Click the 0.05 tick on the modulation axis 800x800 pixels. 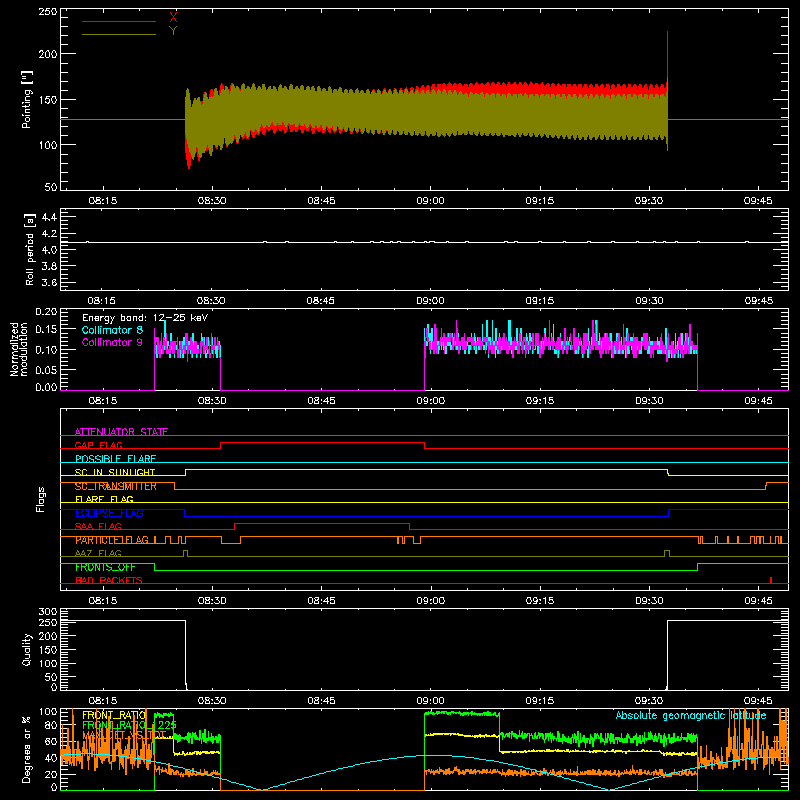47,369
